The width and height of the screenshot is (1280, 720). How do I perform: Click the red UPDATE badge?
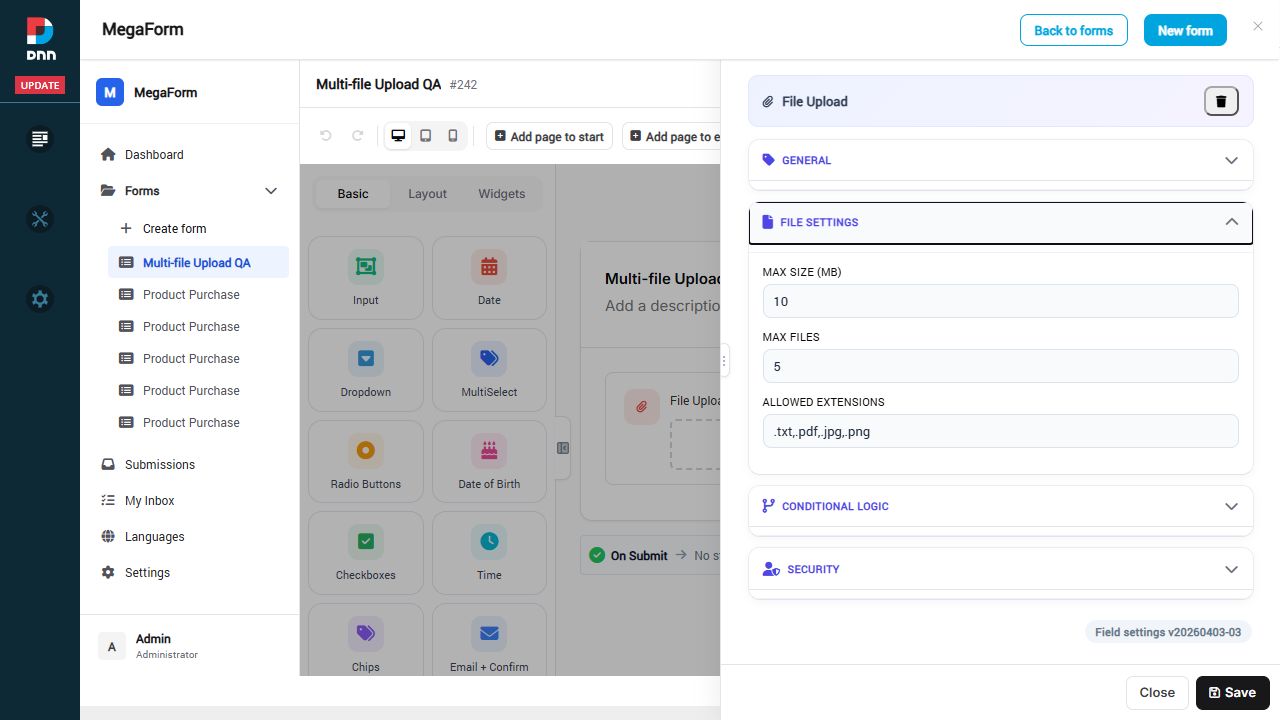[40, 85]
